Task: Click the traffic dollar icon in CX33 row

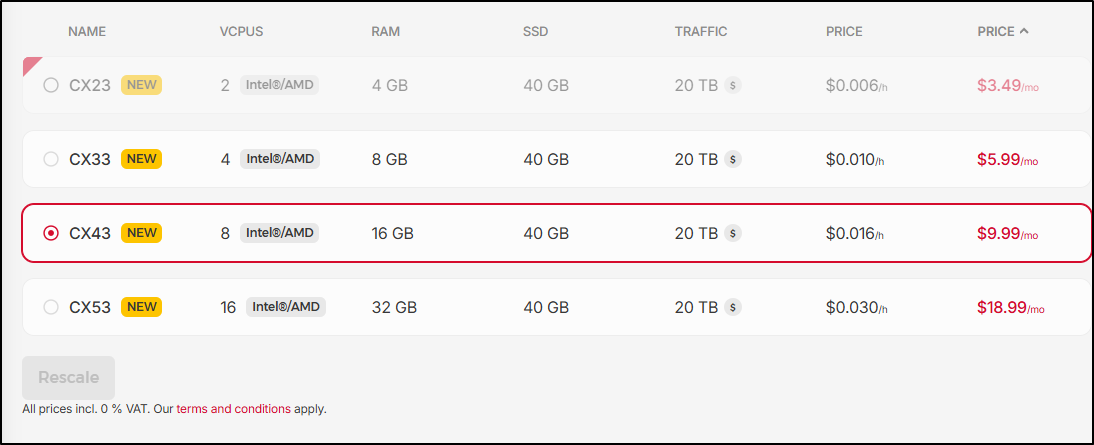Action: (733, 159)
